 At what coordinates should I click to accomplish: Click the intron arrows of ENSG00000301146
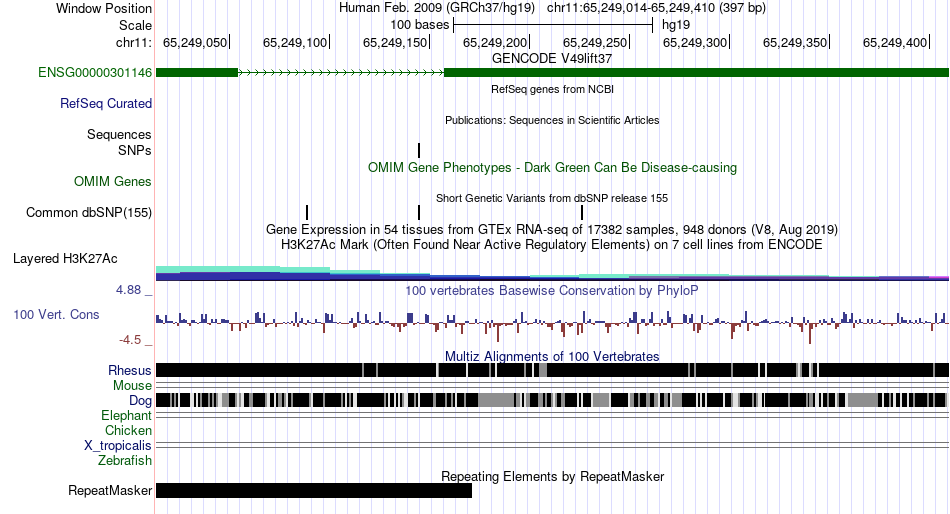coord(341,73)
